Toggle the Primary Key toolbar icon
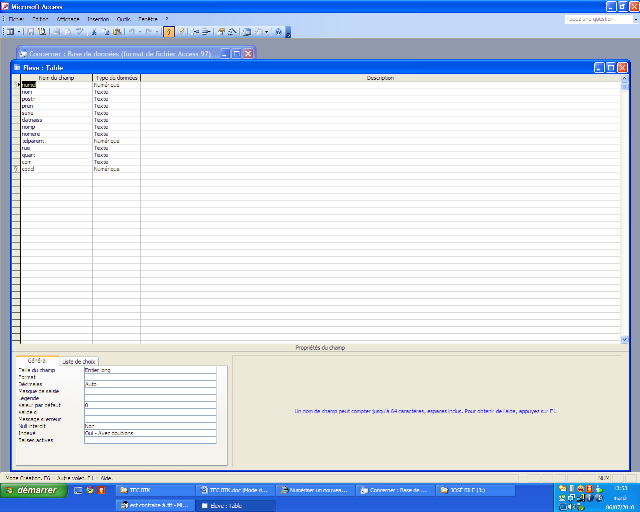This screenshot has height=512, width=640. (x=168, y=32)
